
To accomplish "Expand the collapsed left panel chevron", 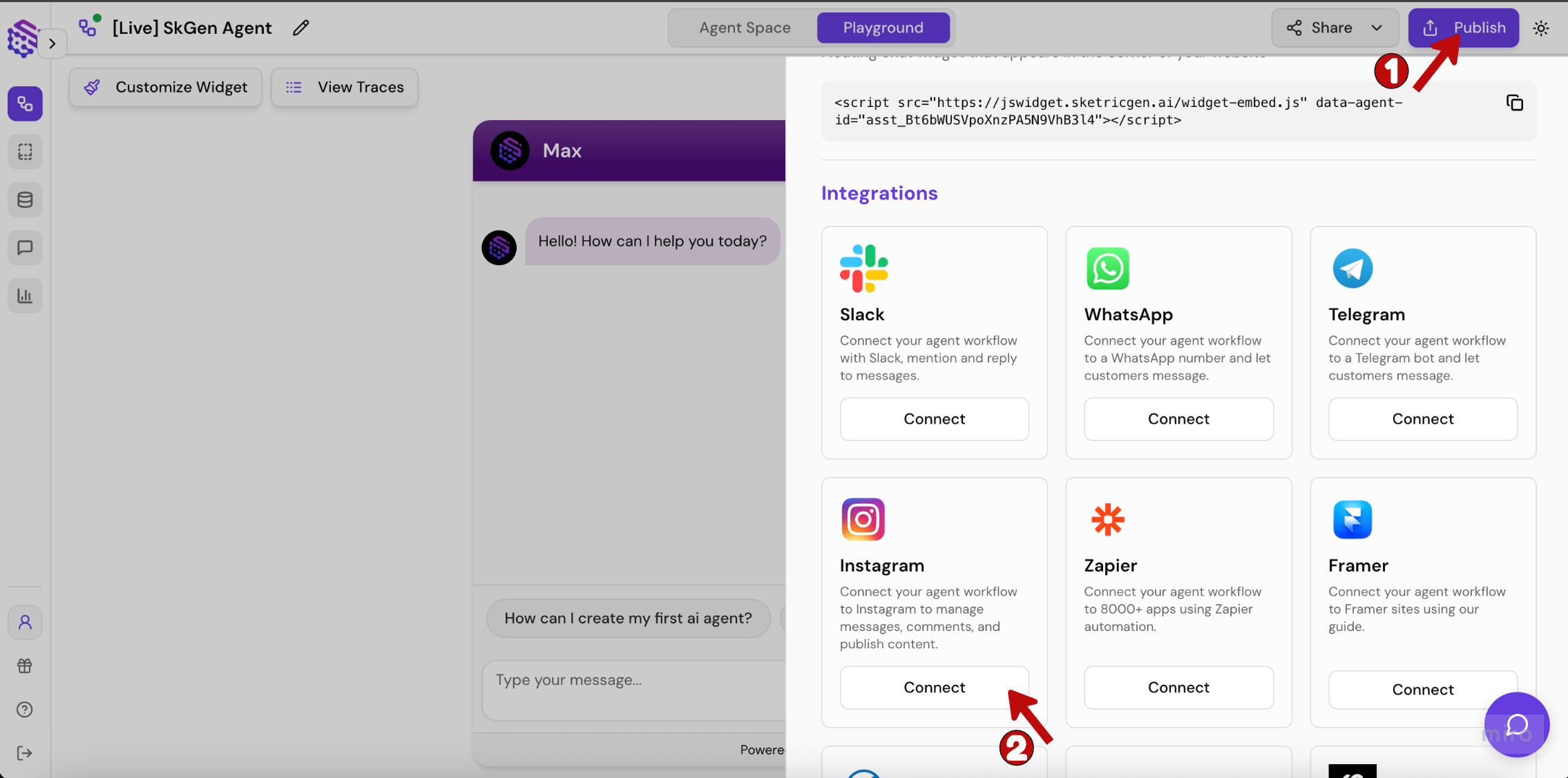I will [52, 43].
